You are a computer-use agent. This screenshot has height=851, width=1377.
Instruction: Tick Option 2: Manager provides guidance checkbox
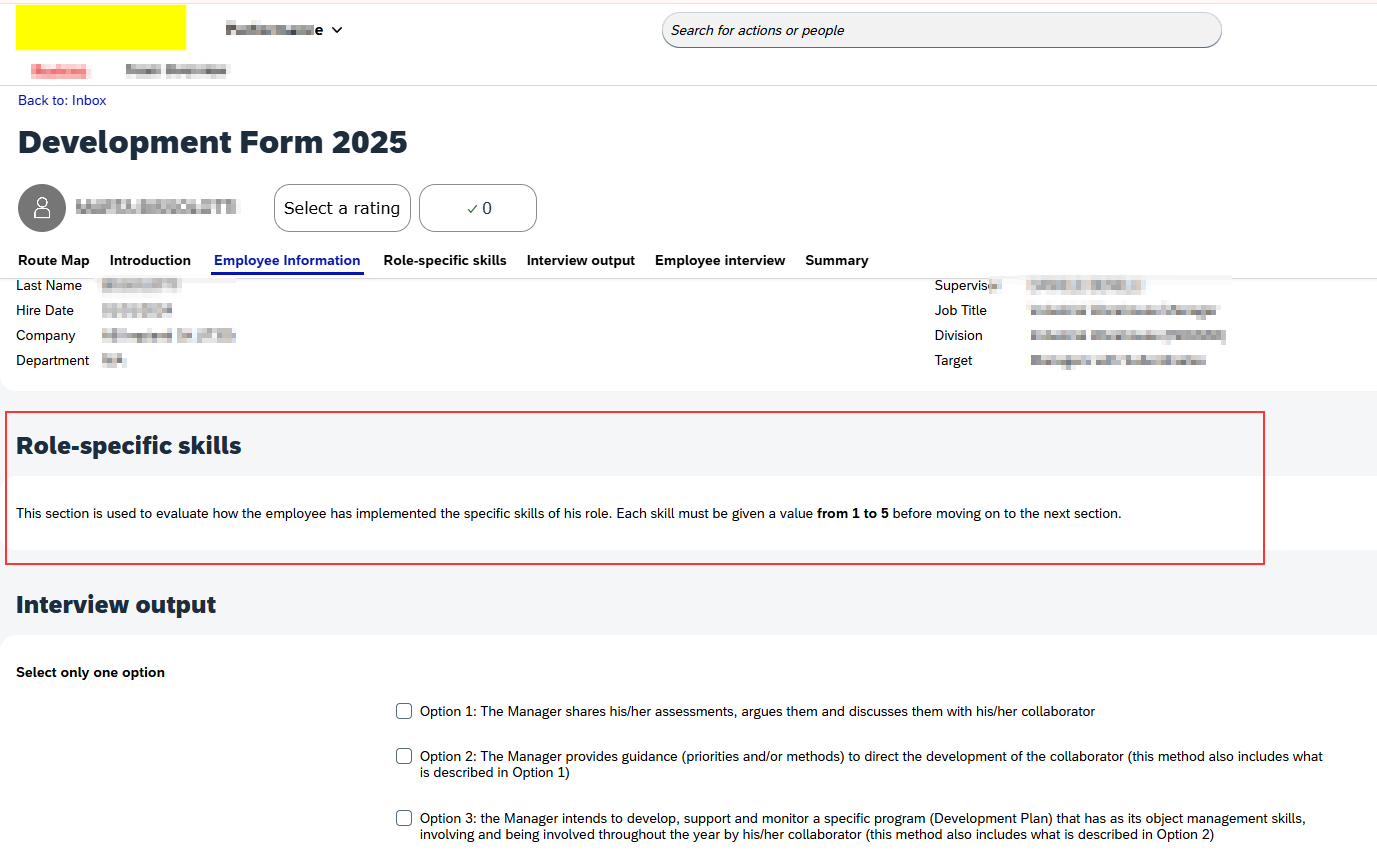[404, 756]
